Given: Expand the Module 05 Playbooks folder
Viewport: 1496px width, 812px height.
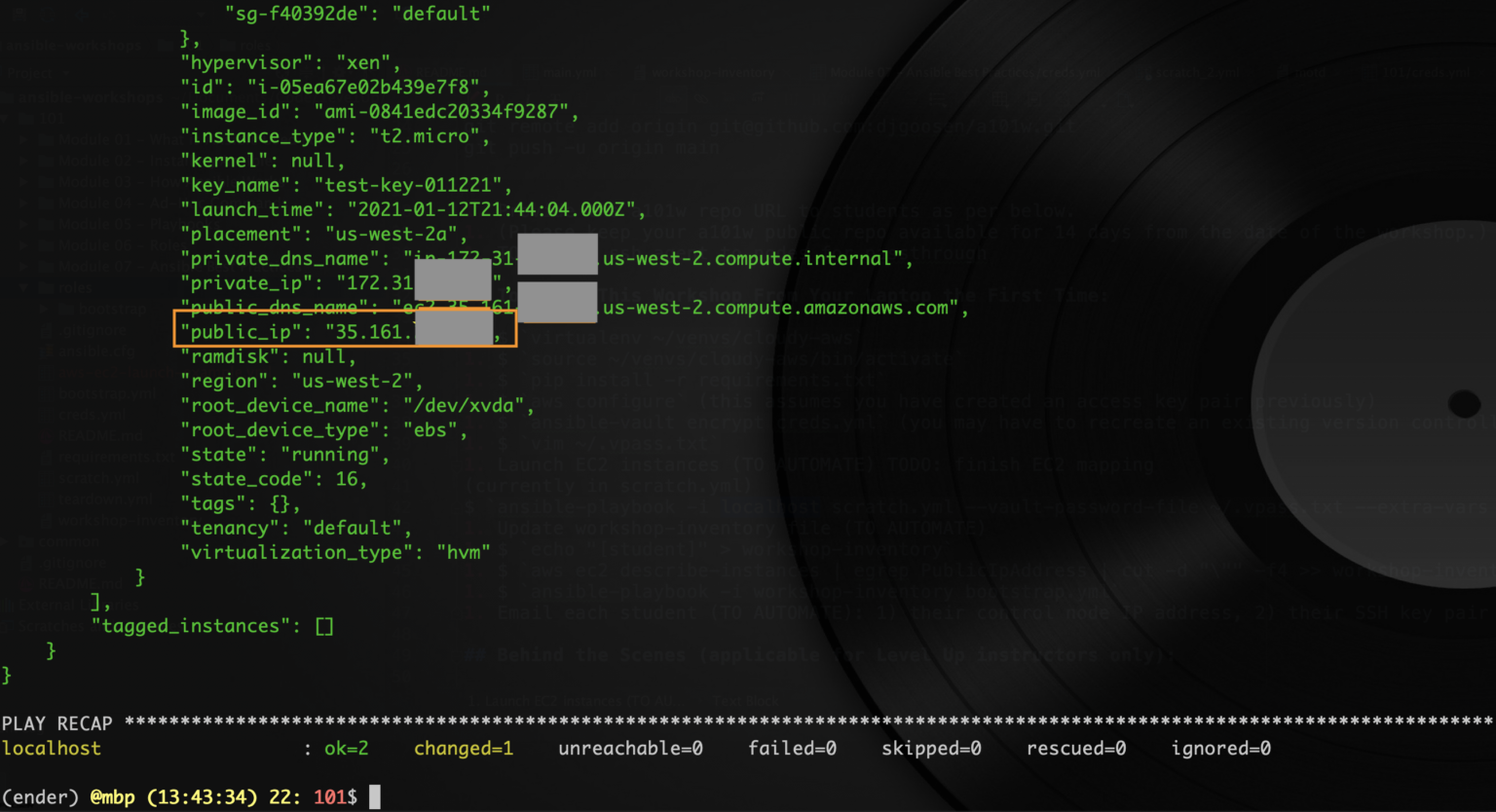Looking at the screenshot, I should point(24,225).
